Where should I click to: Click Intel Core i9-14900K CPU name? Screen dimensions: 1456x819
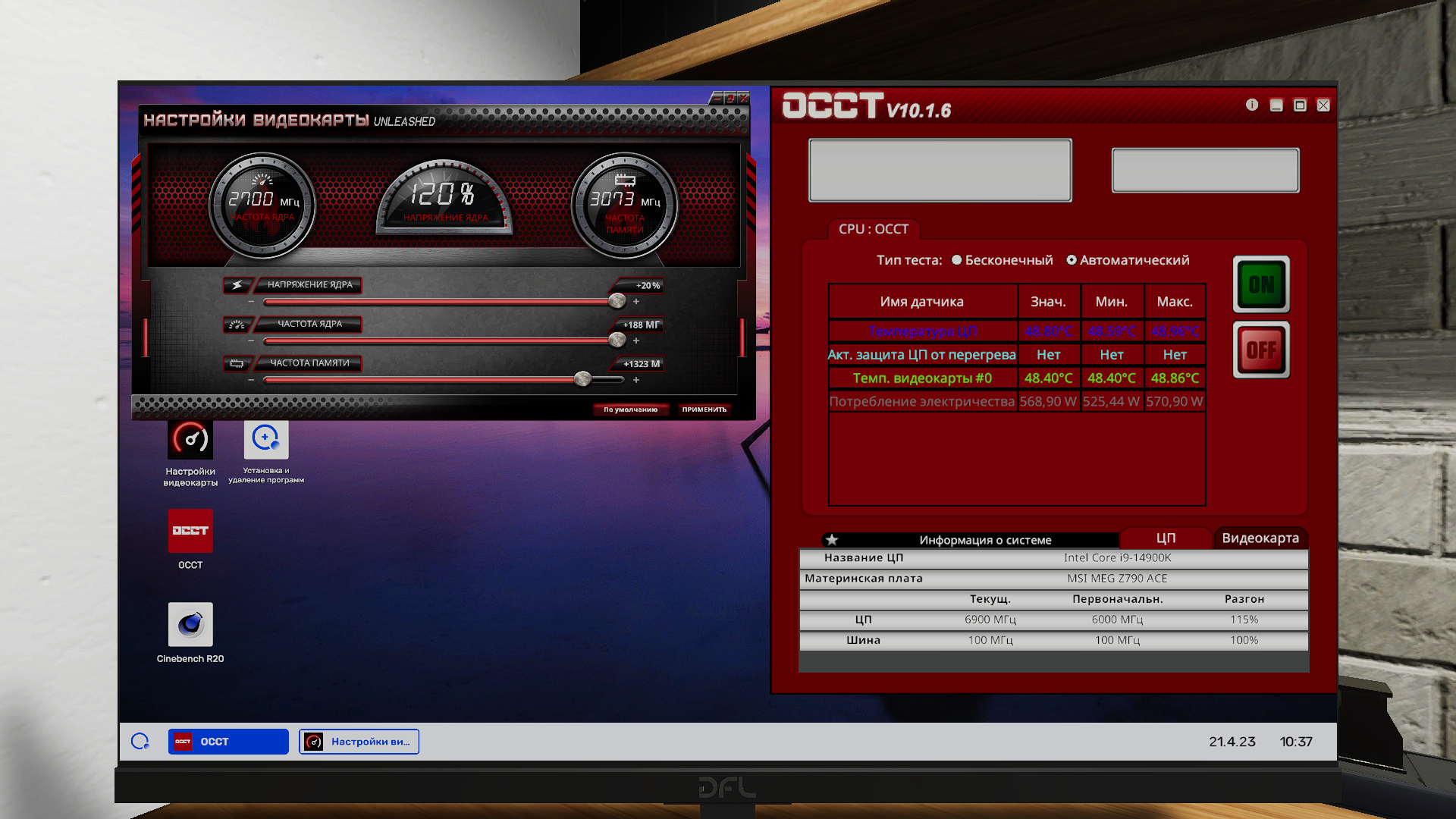click(x=1117, y=557)
